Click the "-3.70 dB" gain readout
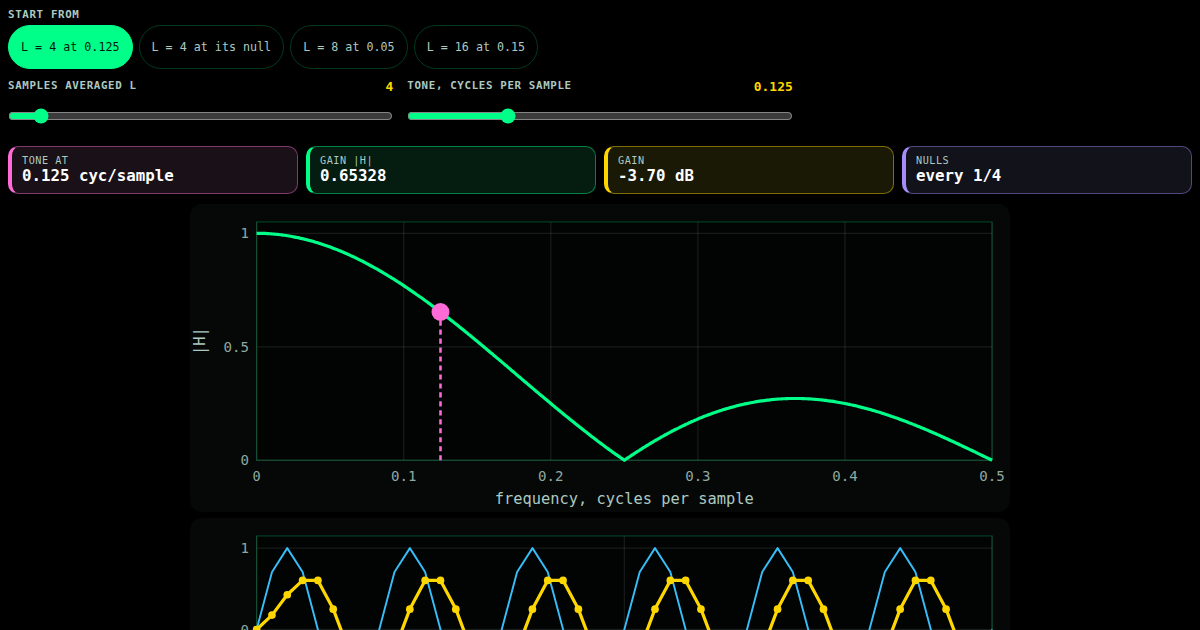 click(656, 176)
